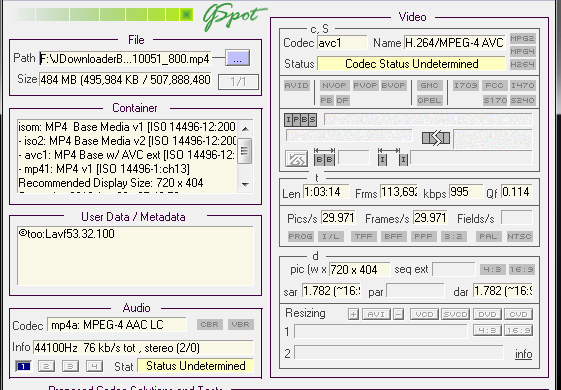Click the I470 indicator
This screenshot has width=561, height=390.
coord(522,86)
